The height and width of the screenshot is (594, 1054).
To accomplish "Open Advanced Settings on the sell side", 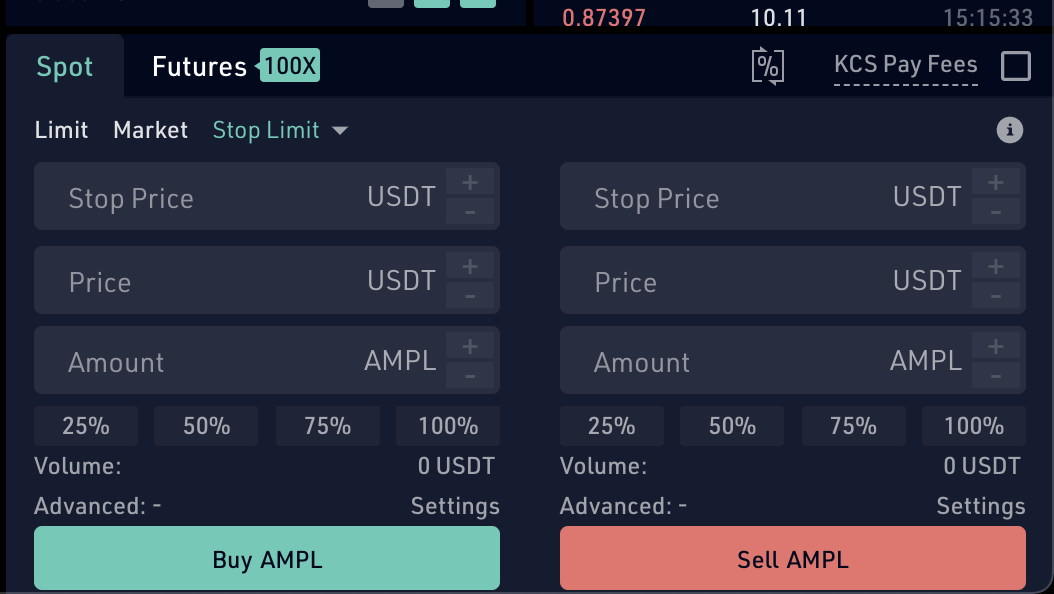I will [980, 506].
